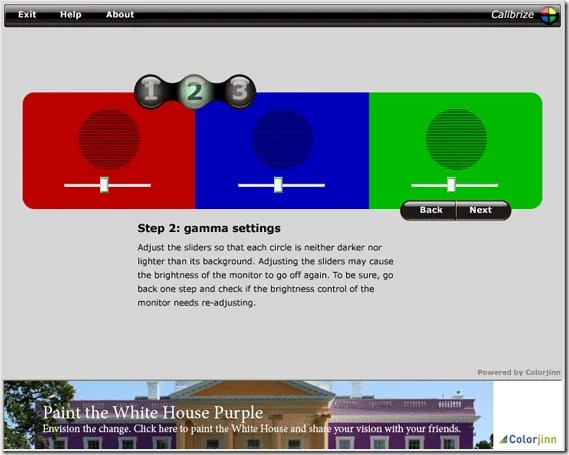Open the Help menu item

point(70,15)
